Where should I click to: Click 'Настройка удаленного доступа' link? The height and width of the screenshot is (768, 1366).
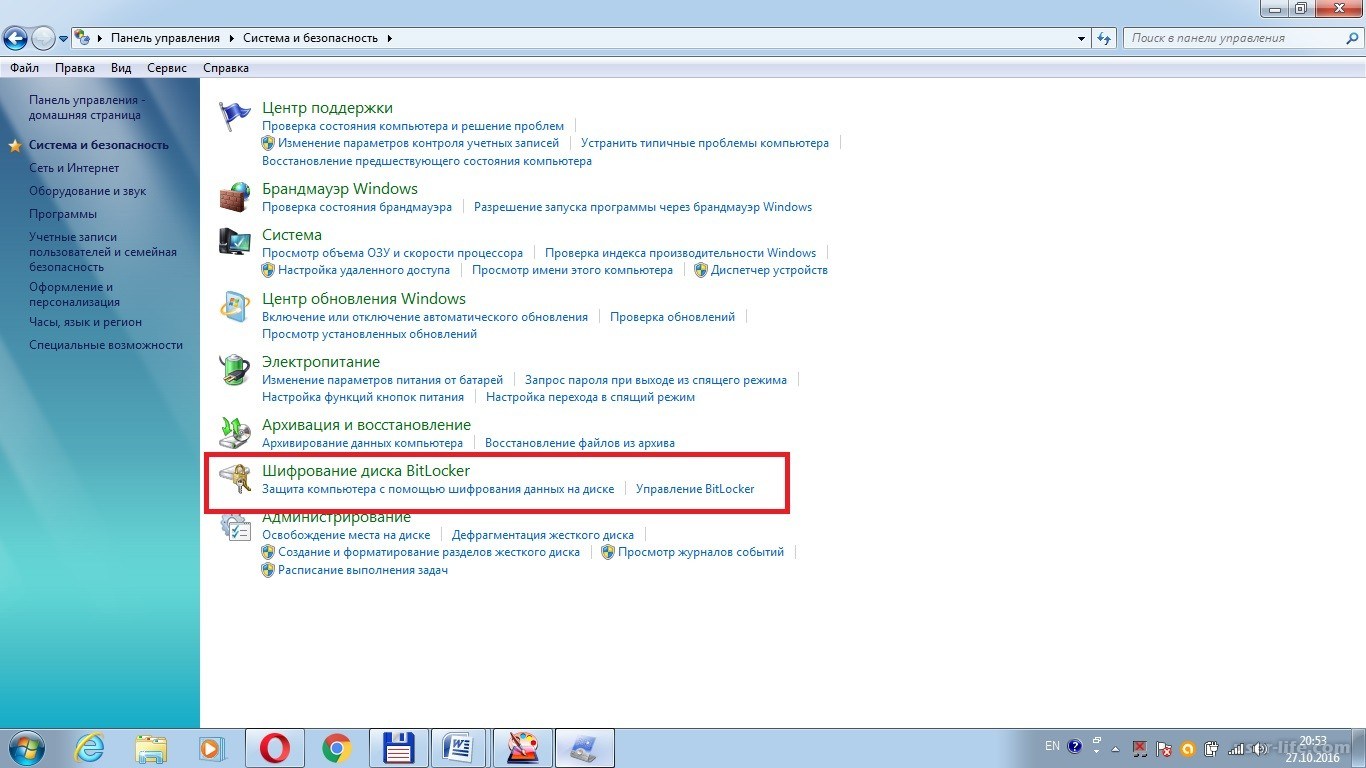tap(364, 270)
